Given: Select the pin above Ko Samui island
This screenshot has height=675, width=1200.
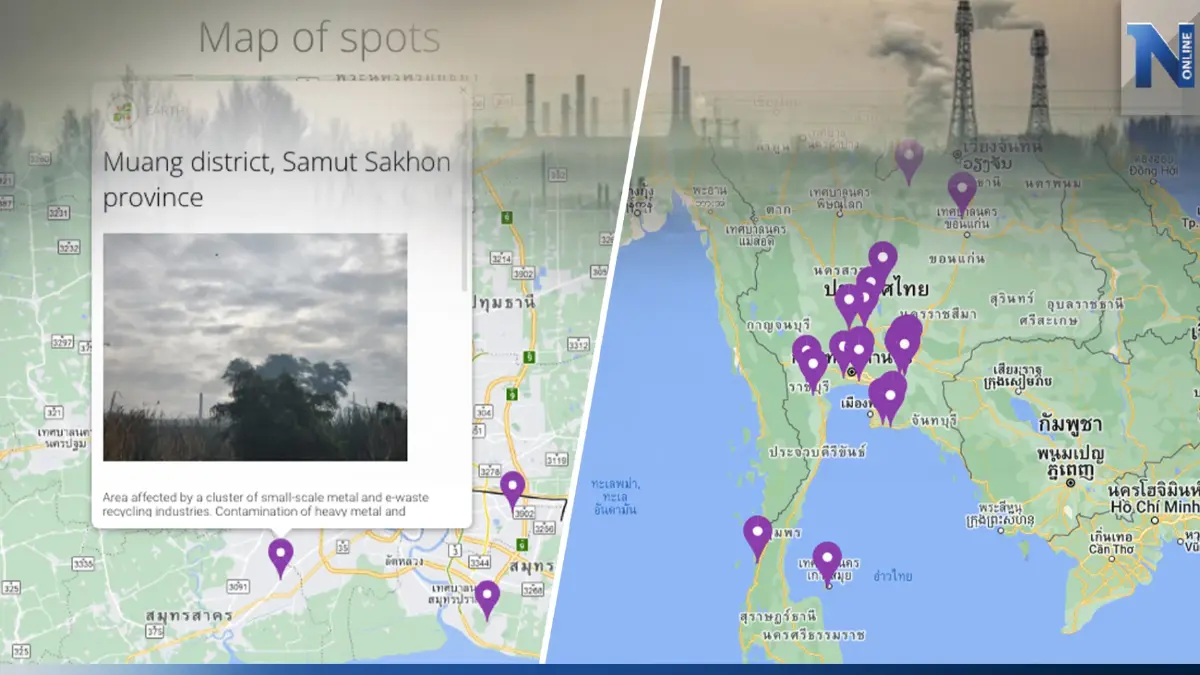Looking at the screenshot, I should click(x=827, y=563).
